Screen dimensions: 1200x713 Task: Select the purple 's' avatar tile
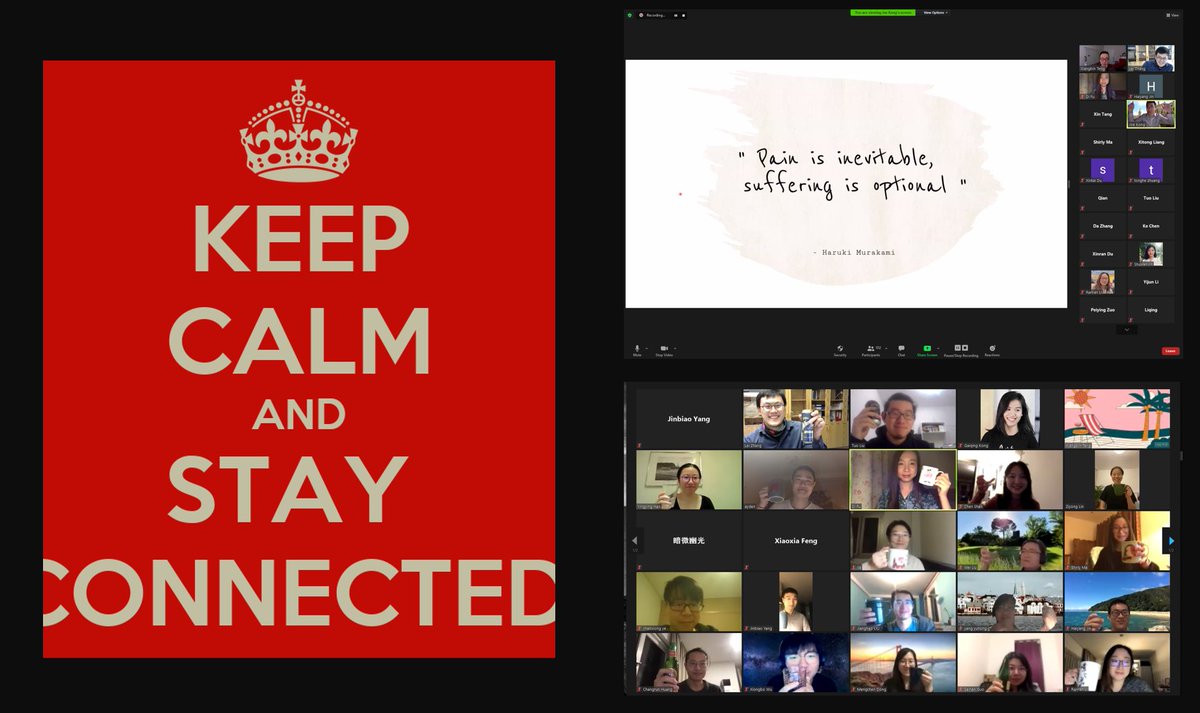pyautogui.click(x=1102, y=170)
